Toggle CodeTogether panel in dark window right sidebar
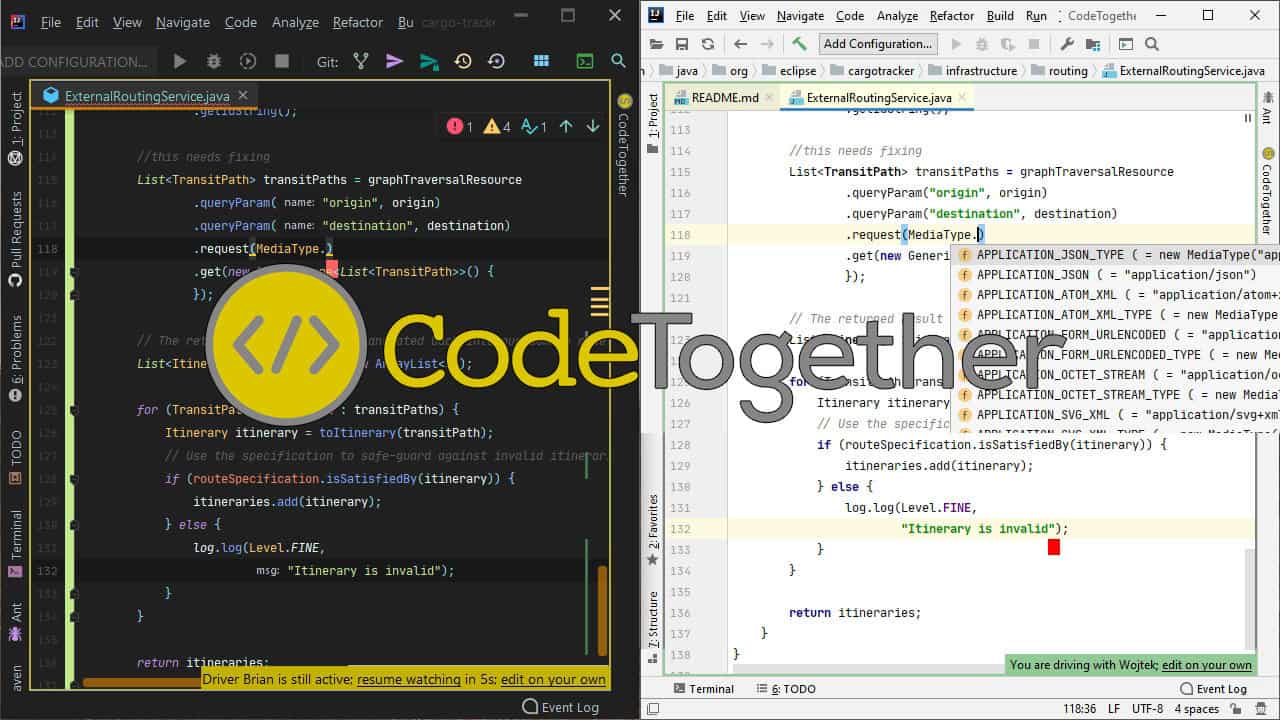Viewport: 1280px width, 720px height. pyautogui.click(x=624, y=144)
